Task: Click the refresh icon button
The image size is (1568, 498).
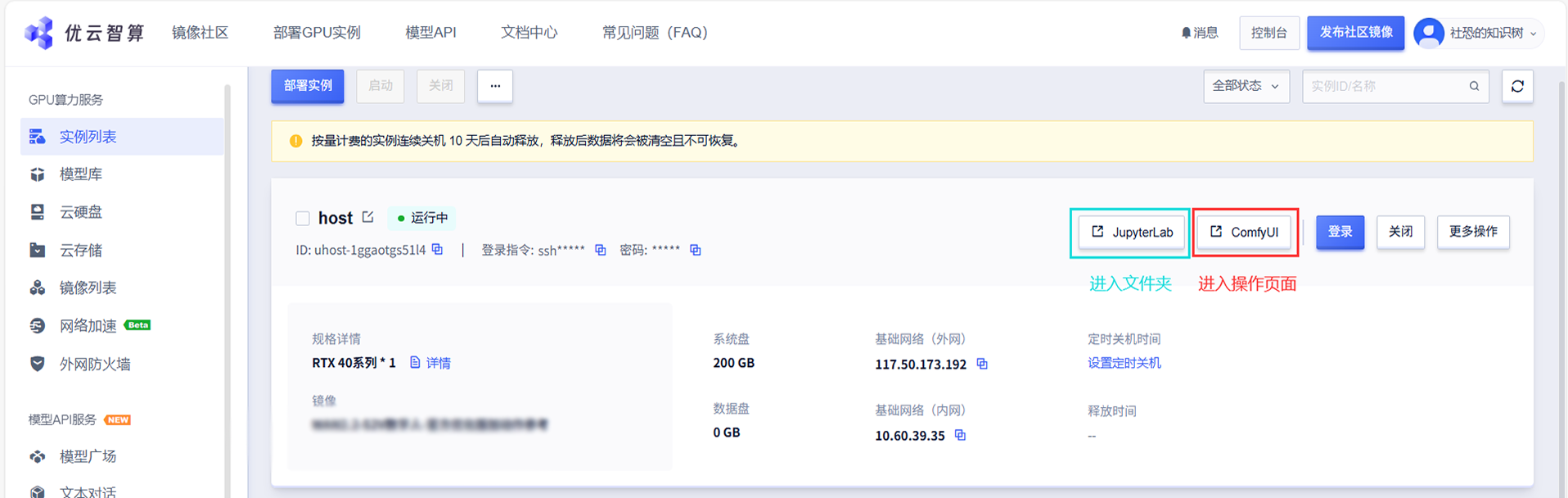Action: pyautogui.click(x=1517, y=86)
